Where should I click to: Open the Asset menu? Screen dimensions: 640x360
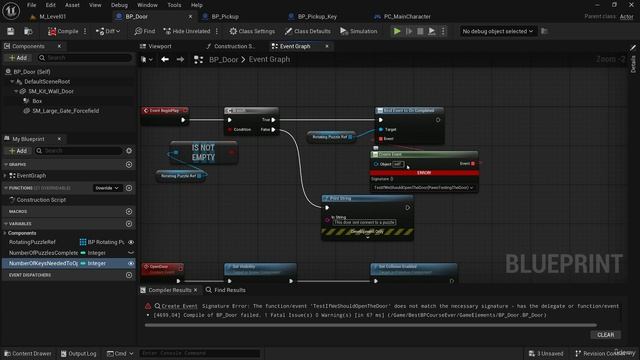click(x=72, y=5)
